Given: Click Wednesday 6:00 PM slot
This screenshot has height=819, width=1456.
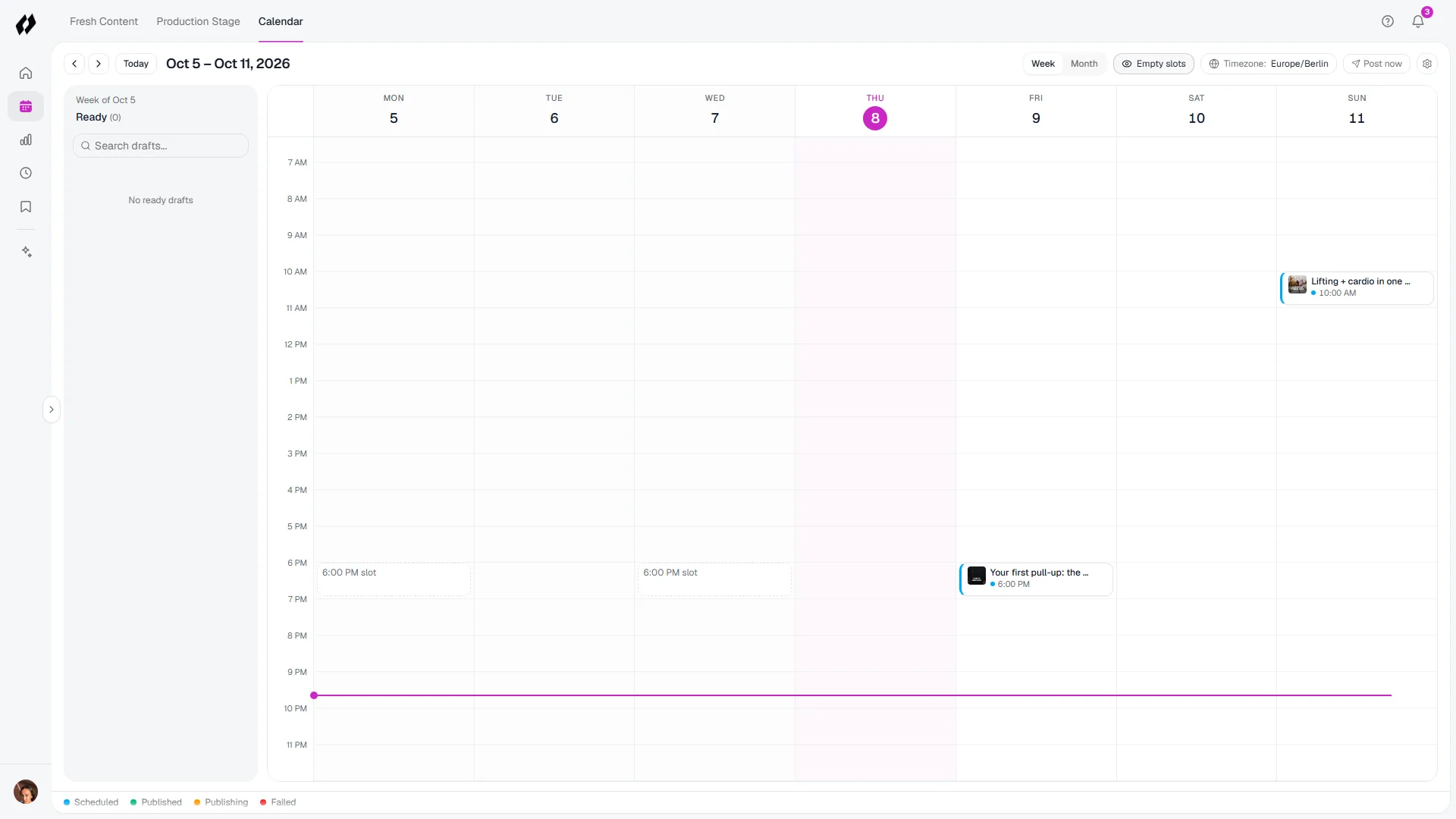Looking at the screenshot, I should (x=714, y=579).
